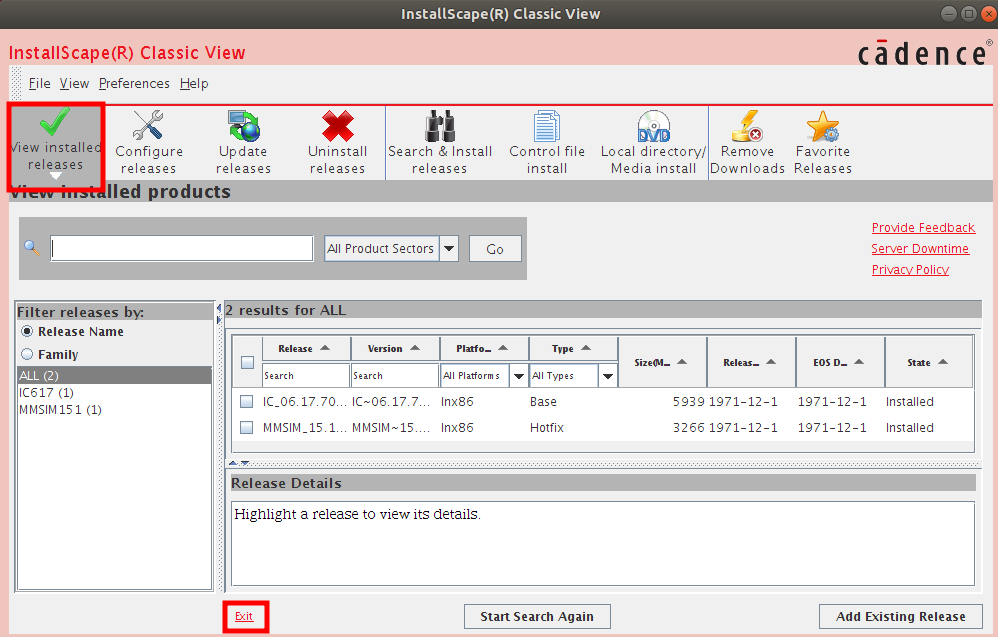Collapse the filter panel divider arrows
Image resolution: width=998 pixels, height=637 pixels.
tap(219, 314)
